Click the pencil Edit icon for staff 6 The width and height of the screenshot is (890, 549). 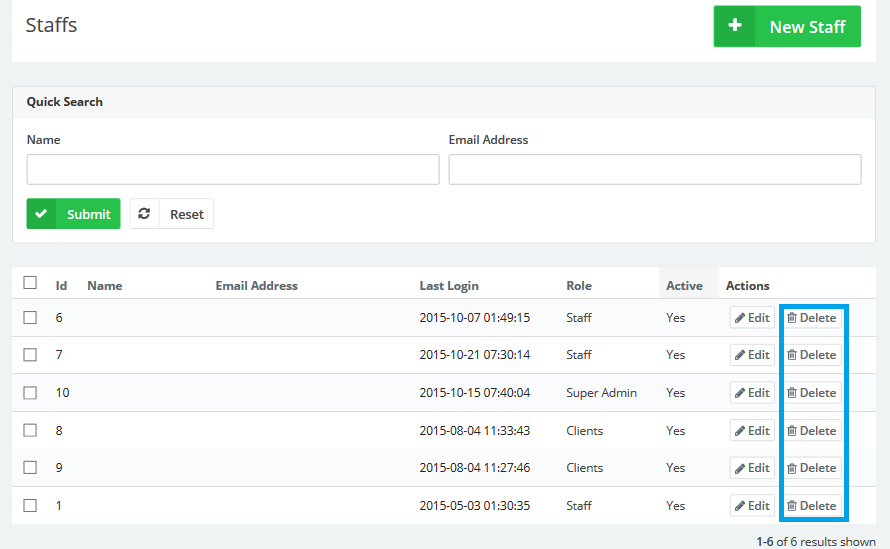(739, 318)
